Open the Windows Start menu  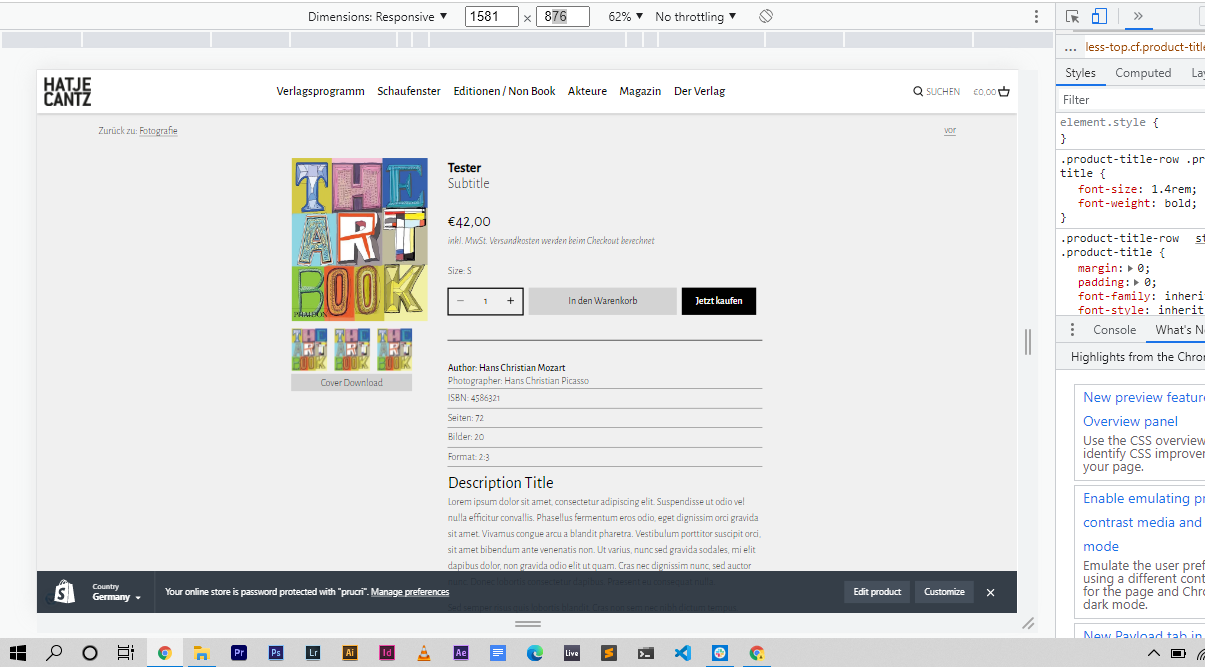(18, 653)
